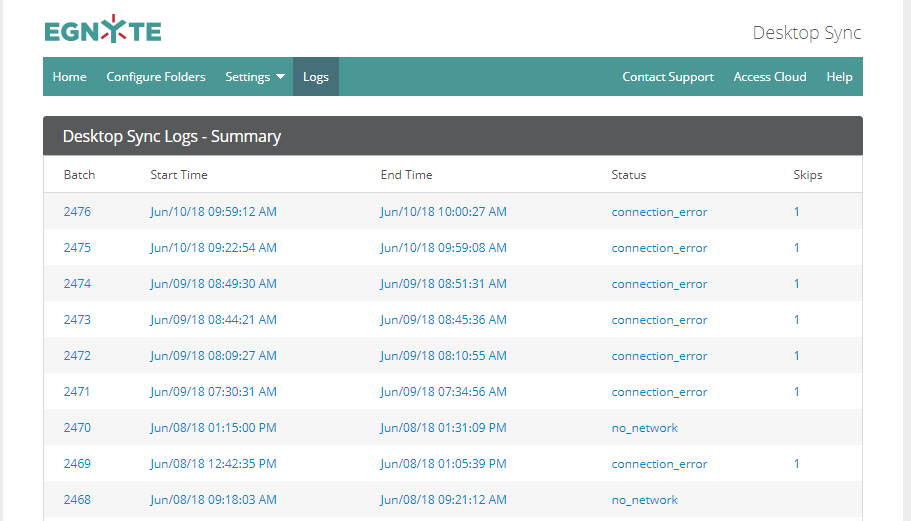Click the Start Time column header
The height and width of the screenshot is (521, 911).
179,175
